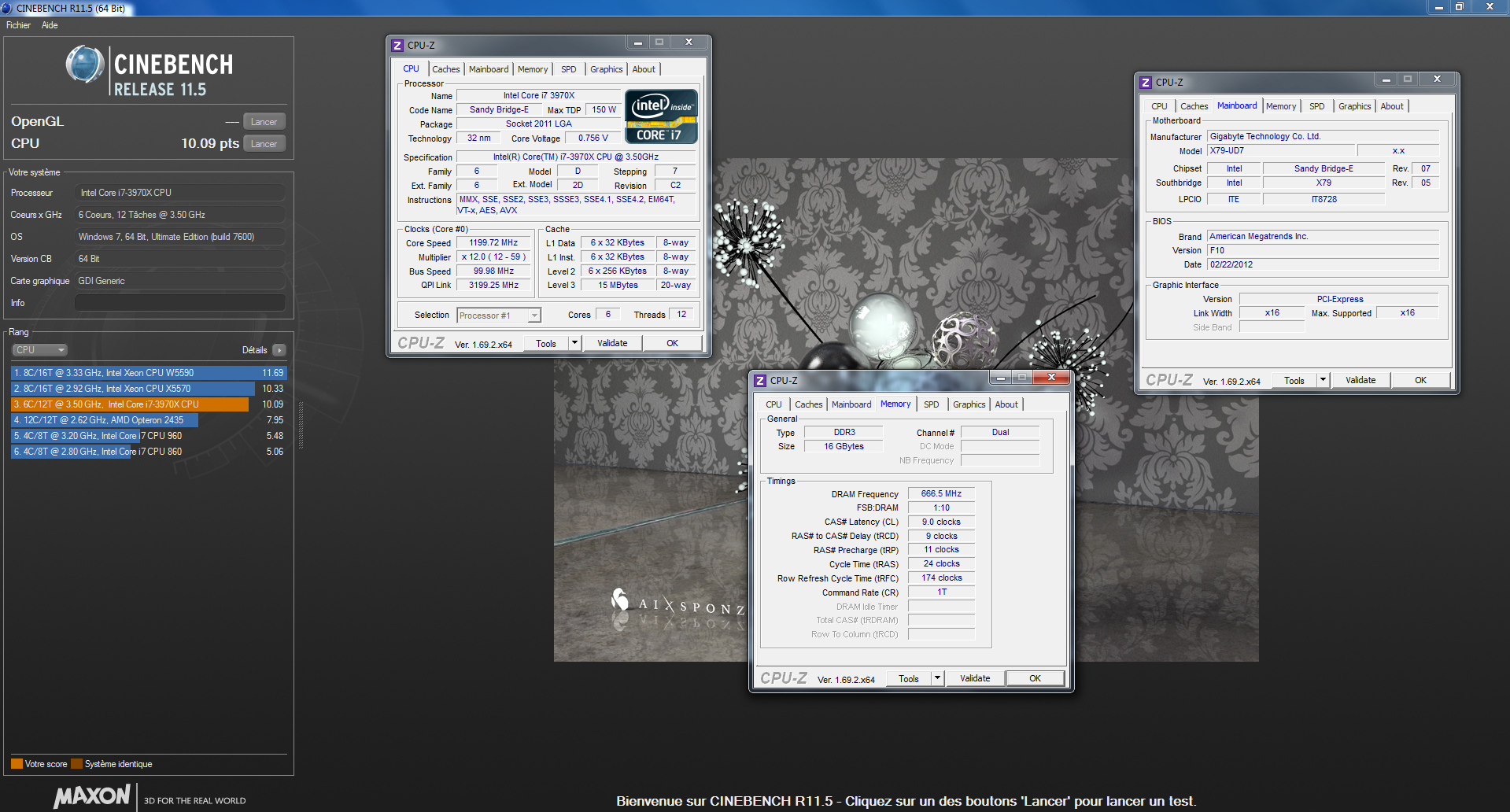Open Graphics tab in Mainboard window
The image size is (1510, 812).
tap(1354, 106)
